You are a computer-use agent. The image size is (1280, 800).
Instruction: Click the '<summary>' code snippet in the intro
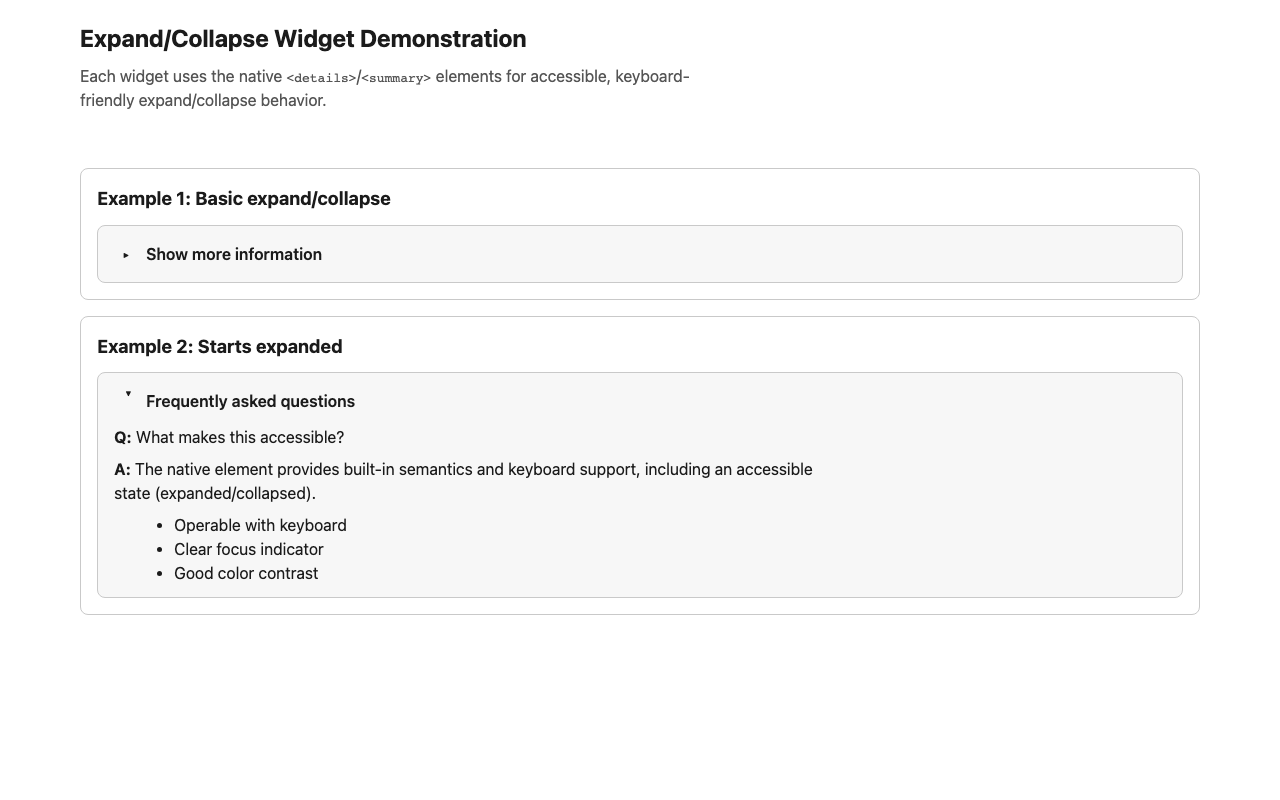coord(395,77)
